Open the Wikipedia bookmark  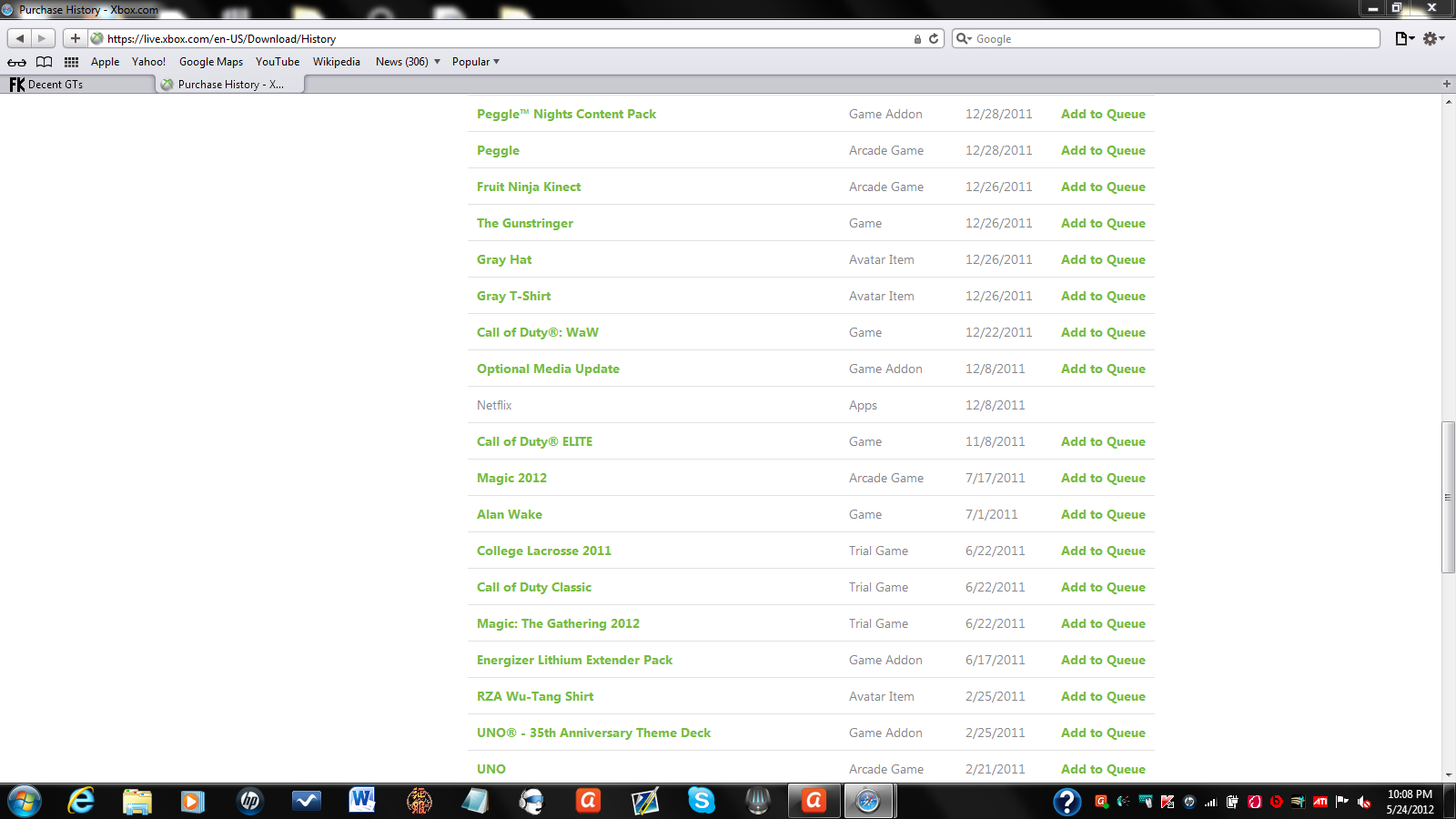(337, 62)
